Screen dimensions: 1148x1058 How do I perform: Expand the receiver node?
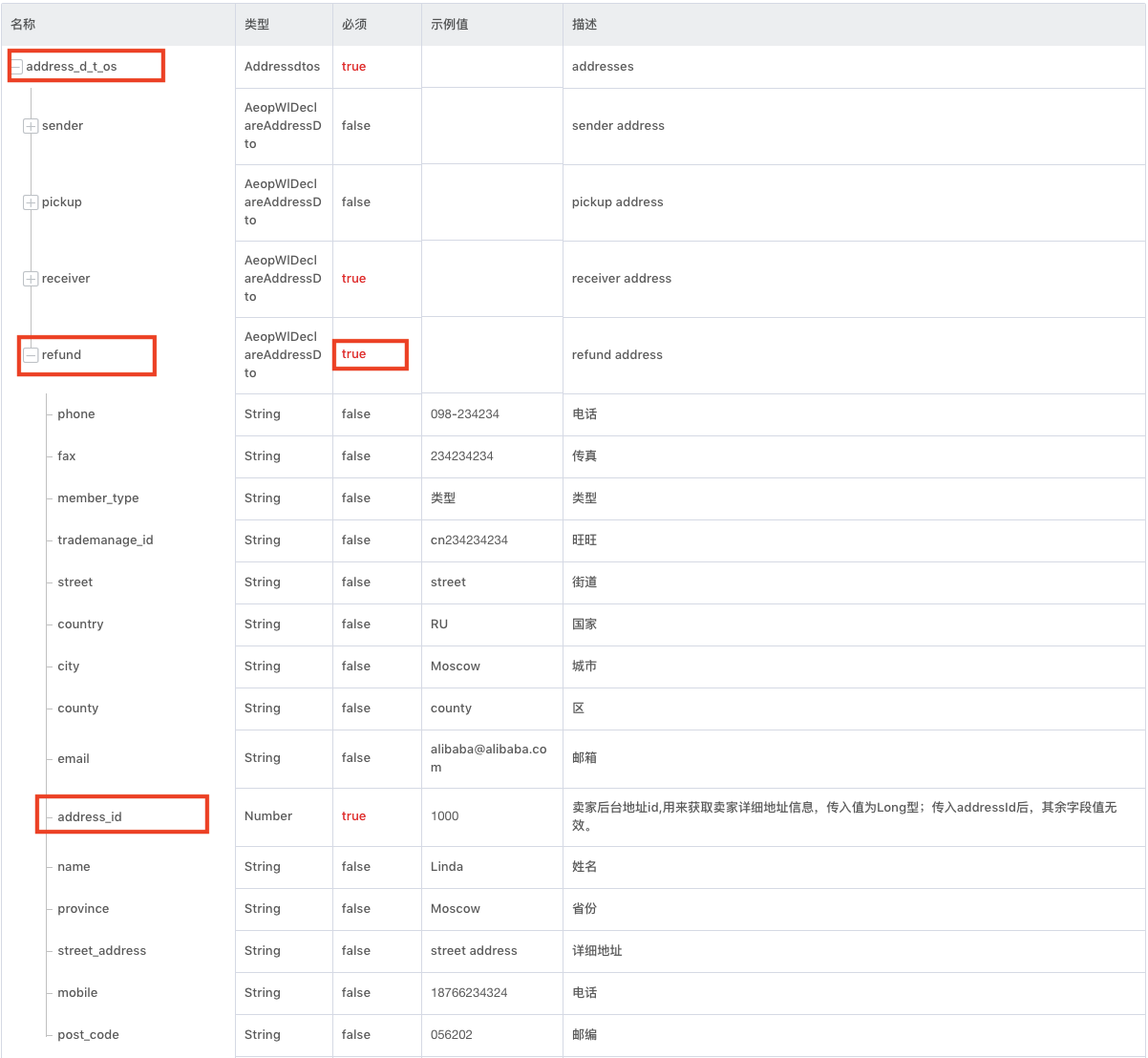click(31, 279)
